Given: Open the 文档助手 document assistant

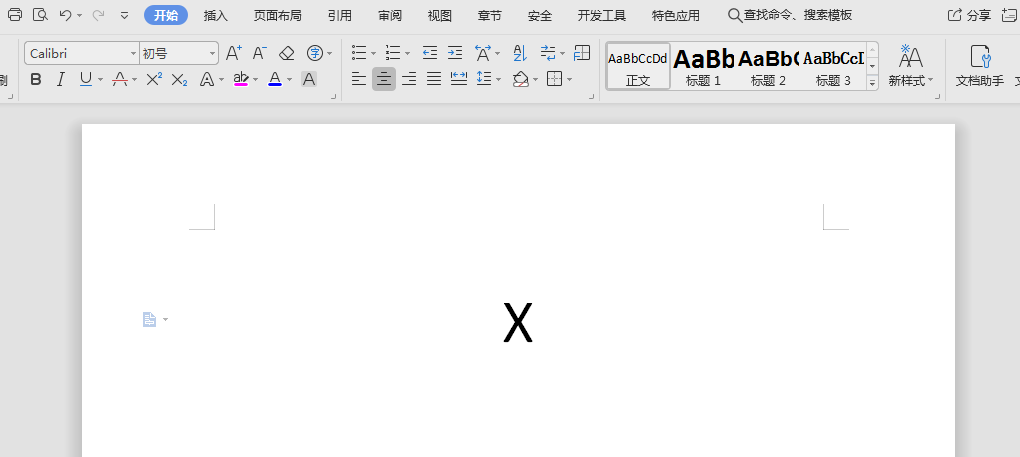Looking at the screenshot, I should 979,66.
